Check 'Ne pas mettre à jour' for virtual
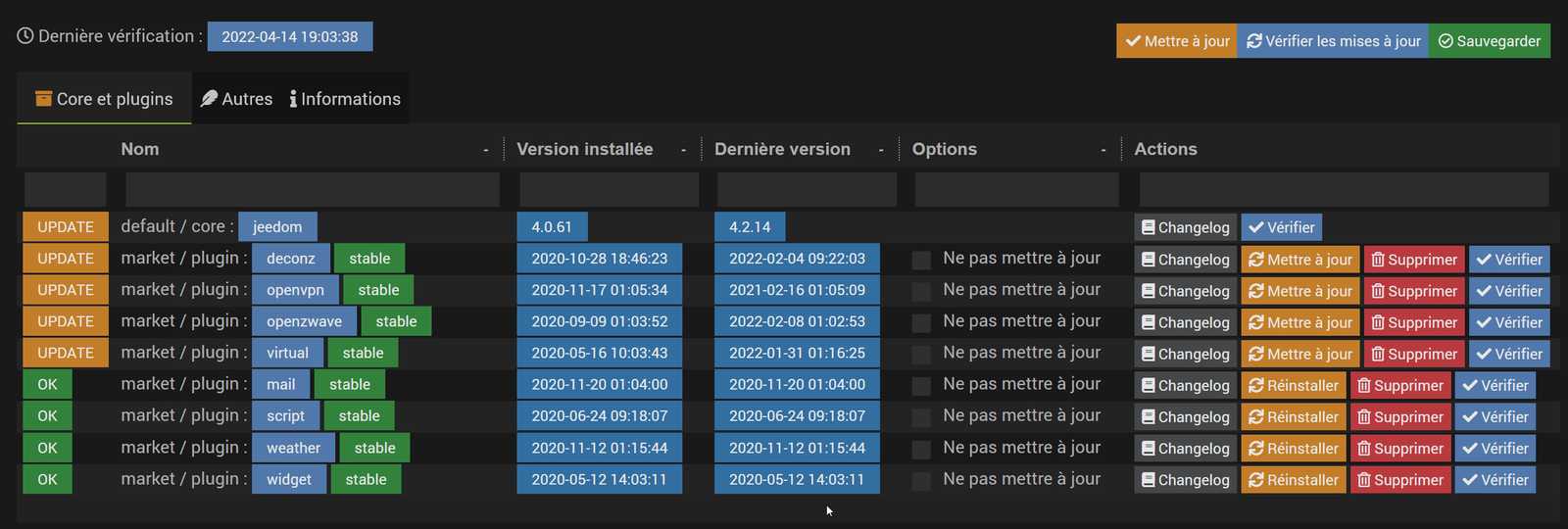1568x529 pixels. coord(921,355)
